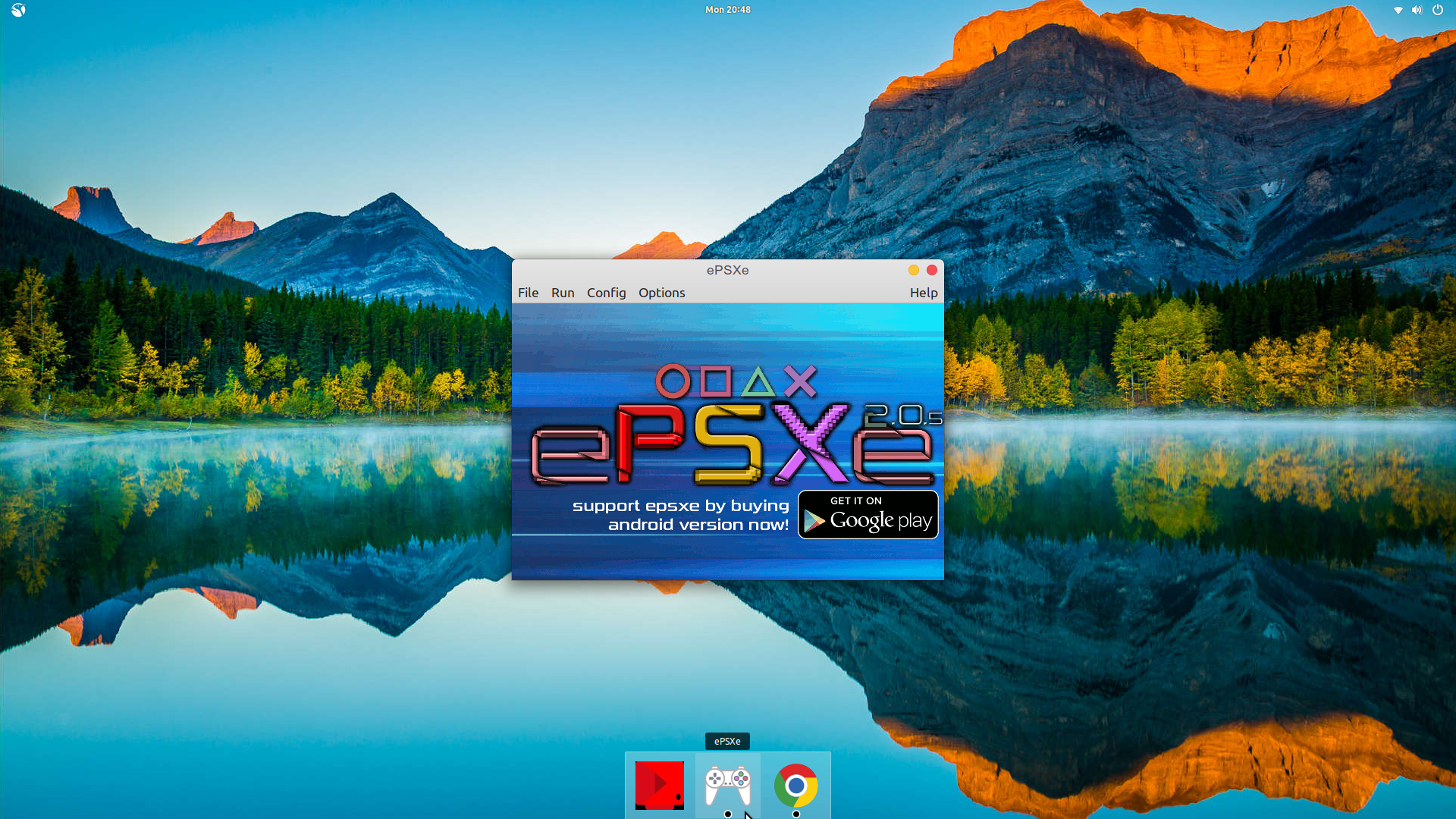Click the Wi-Fi network indicator
Viewport: 1456px width, 819px height.
coord(1398,10)
